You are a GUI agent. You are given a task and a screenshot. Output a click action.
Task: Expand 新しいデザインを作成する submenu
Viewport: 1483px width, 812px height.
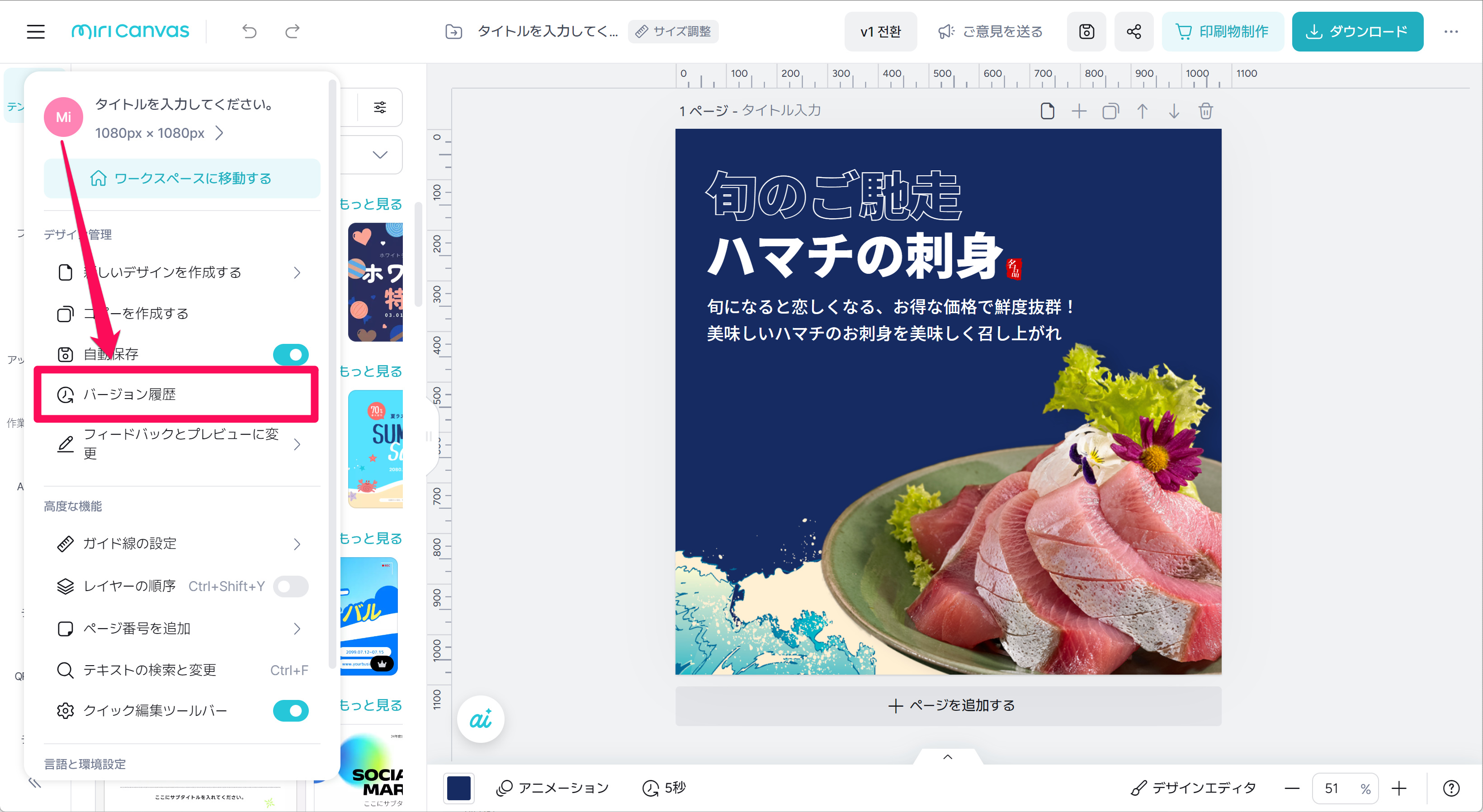(297, 272)
